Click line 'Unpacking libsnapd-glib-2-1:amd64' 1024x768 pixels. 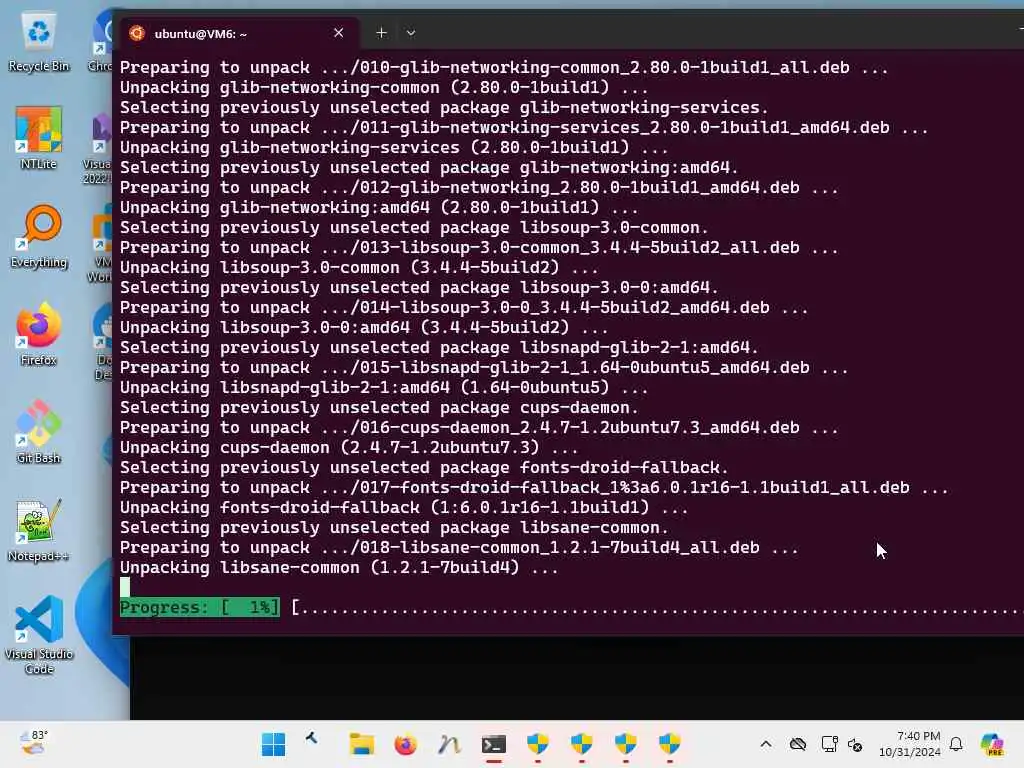[x=384, y=387]
